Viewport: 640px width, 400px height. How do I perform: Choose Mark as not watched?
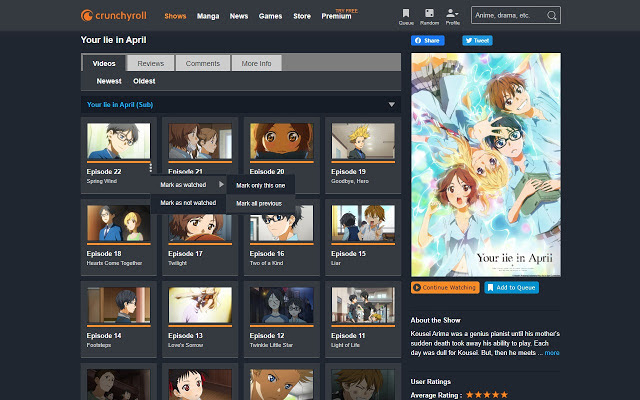[x=188, y=203]
